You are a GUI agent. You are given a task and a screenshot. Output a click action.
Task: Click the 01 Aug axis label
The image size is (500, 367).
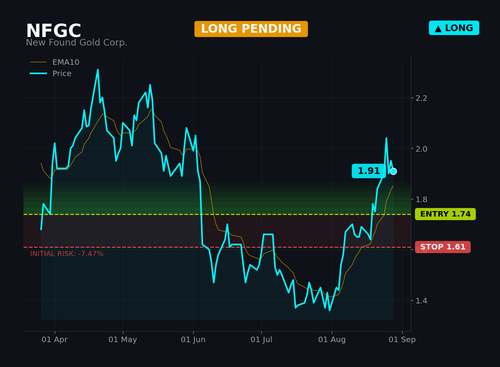(332, 340)
